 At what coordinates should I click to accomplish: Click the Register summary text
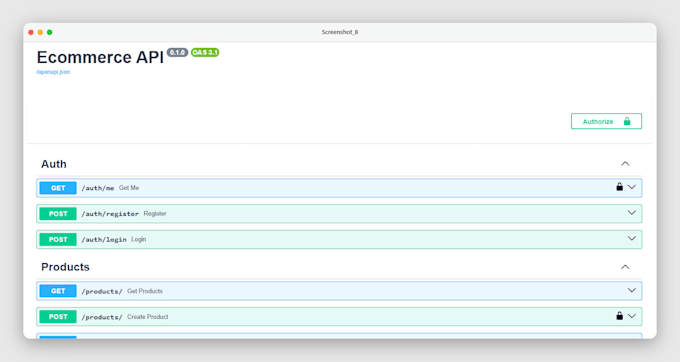[x=155, y=214]
